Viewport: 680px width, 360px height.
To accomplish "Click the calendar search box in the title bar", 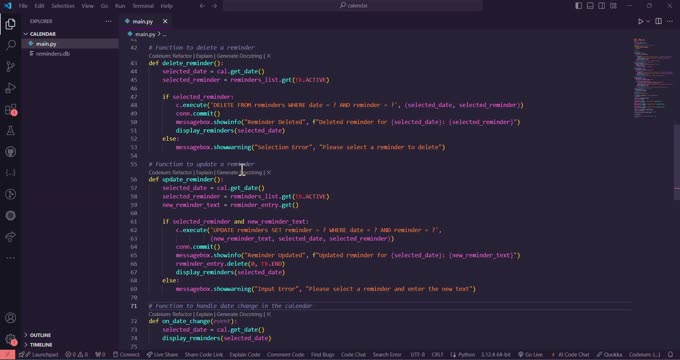I will pos(353,6).
